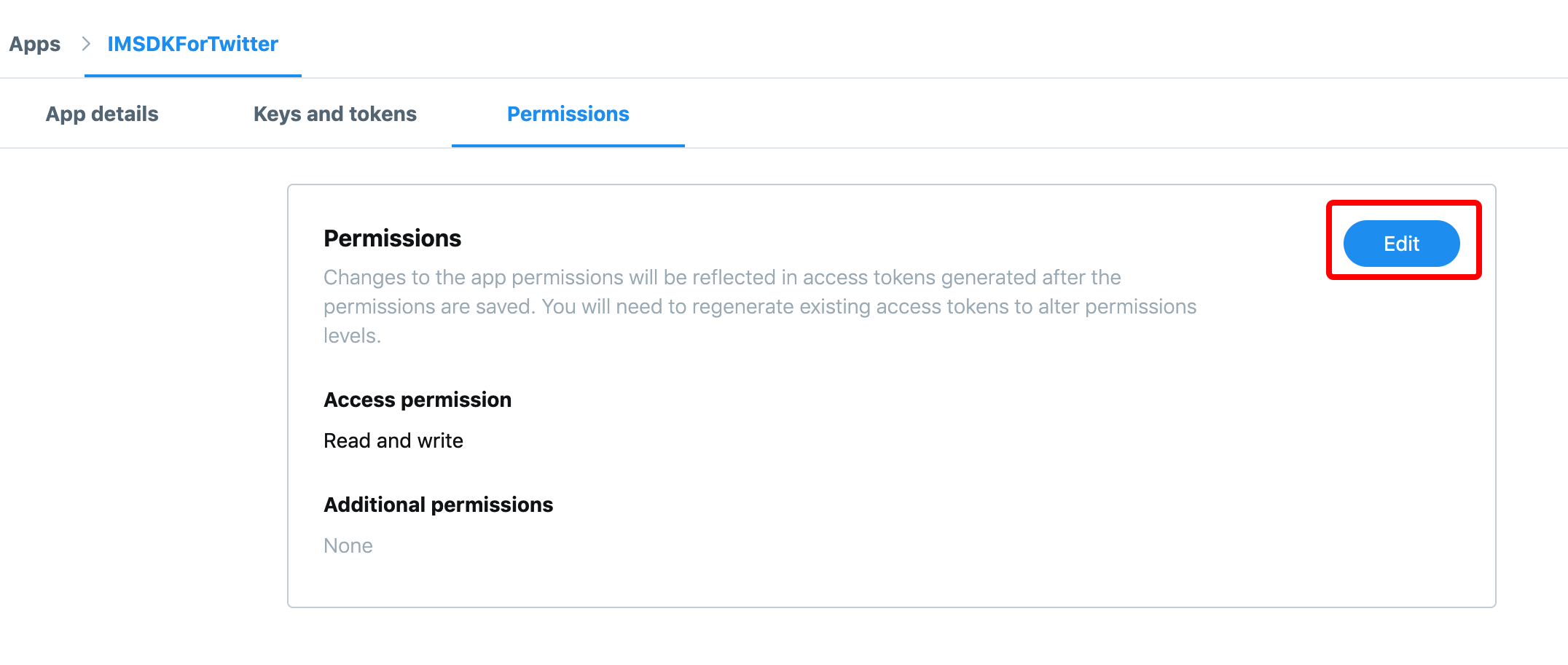
Task: Click the Permissions section heading
Action: click(x=393, y=238)
